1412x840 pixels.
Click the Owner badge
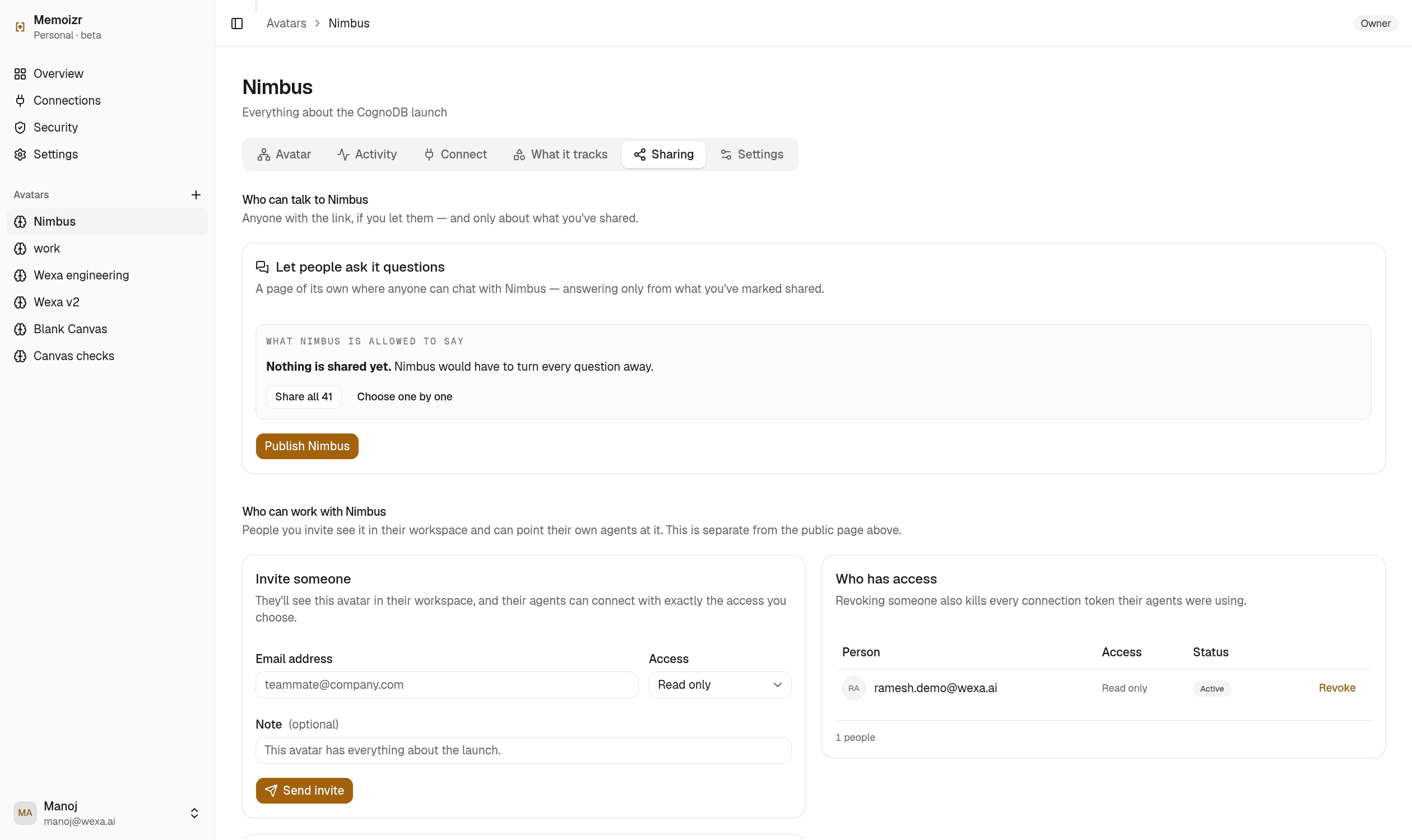(1375, 23)
